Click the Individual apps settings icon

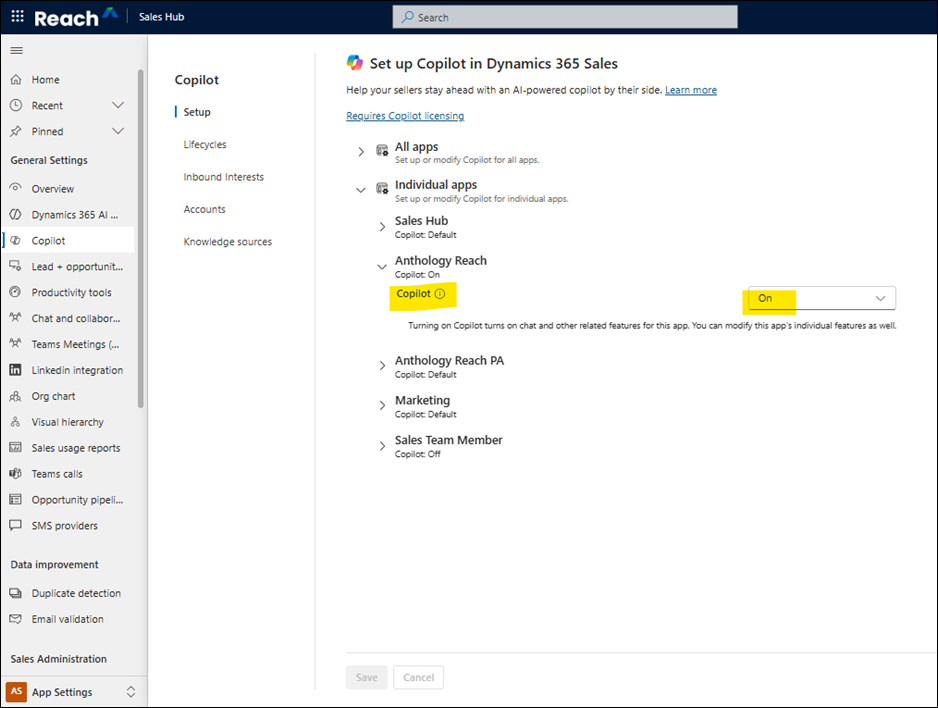coord(382,188)
